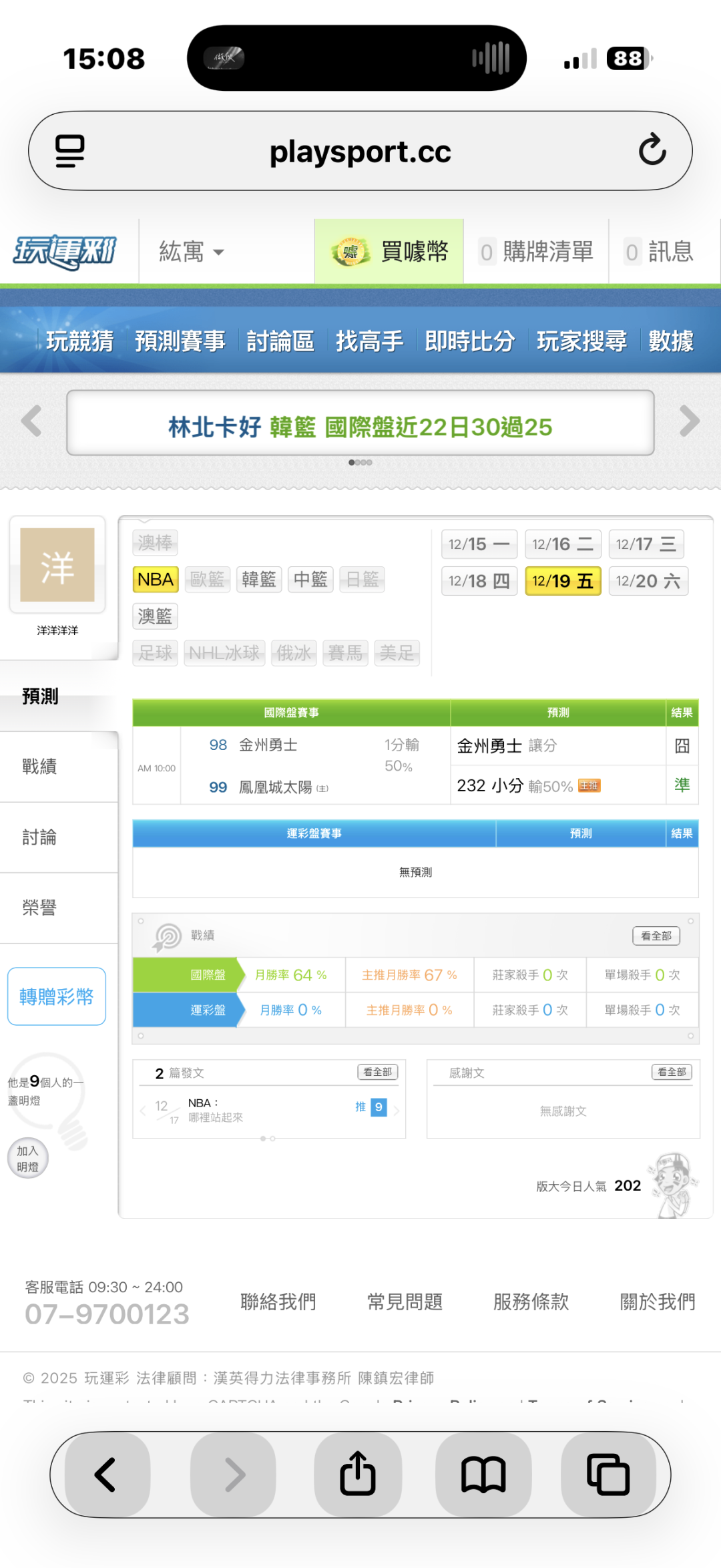Screen dimensions: 721x1568
Task: Show previous banner with left chevron
Action: pos(31,421)
